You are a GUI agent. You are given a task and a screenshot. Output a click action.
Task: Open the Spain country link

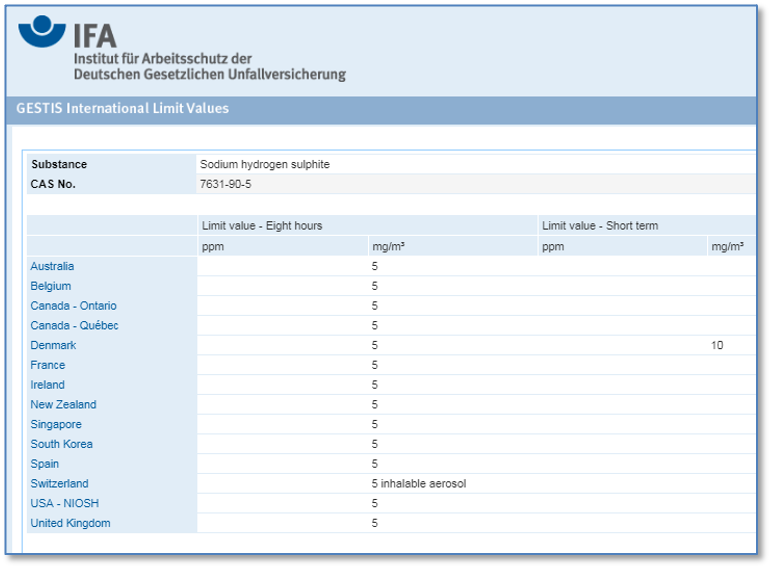pyautogui.click(x=45, y=463)
